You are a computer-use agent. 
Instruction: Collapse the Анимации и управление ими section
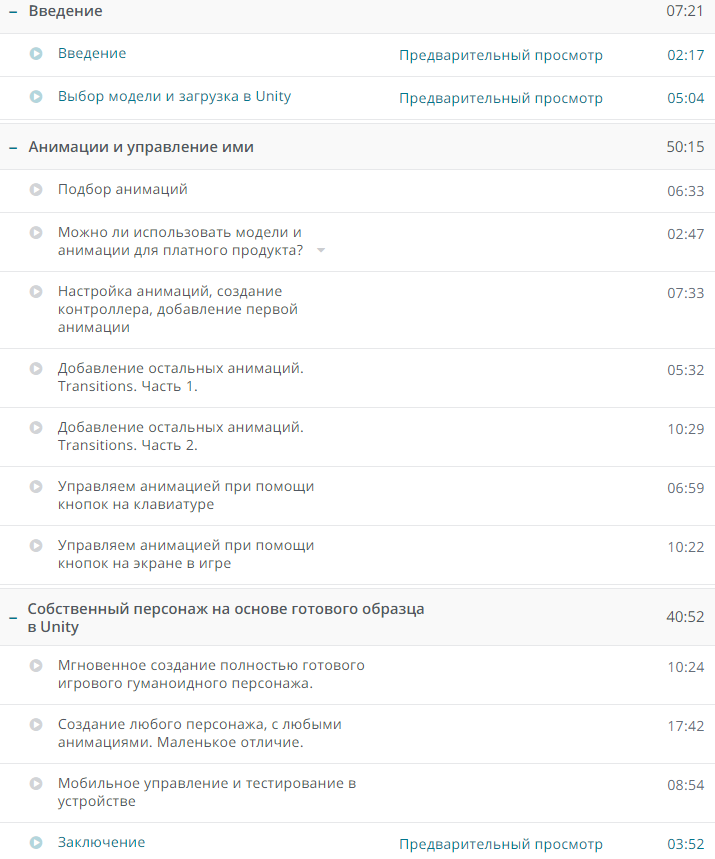coord(11,145)
